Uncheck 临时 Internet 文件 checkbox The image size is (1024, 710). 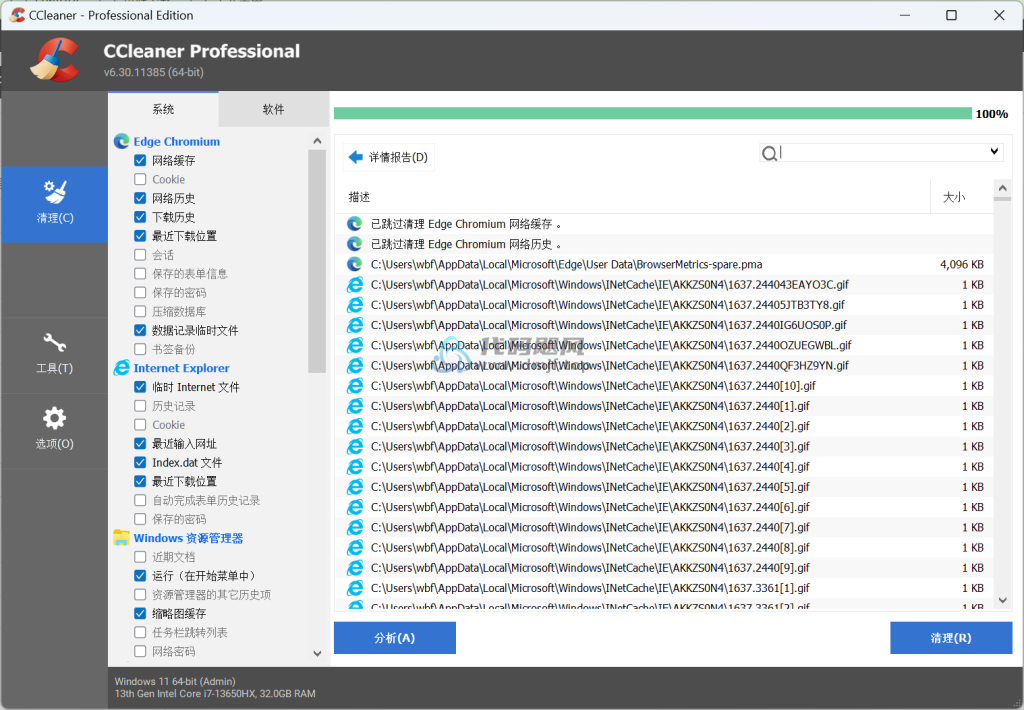(140, 387)
